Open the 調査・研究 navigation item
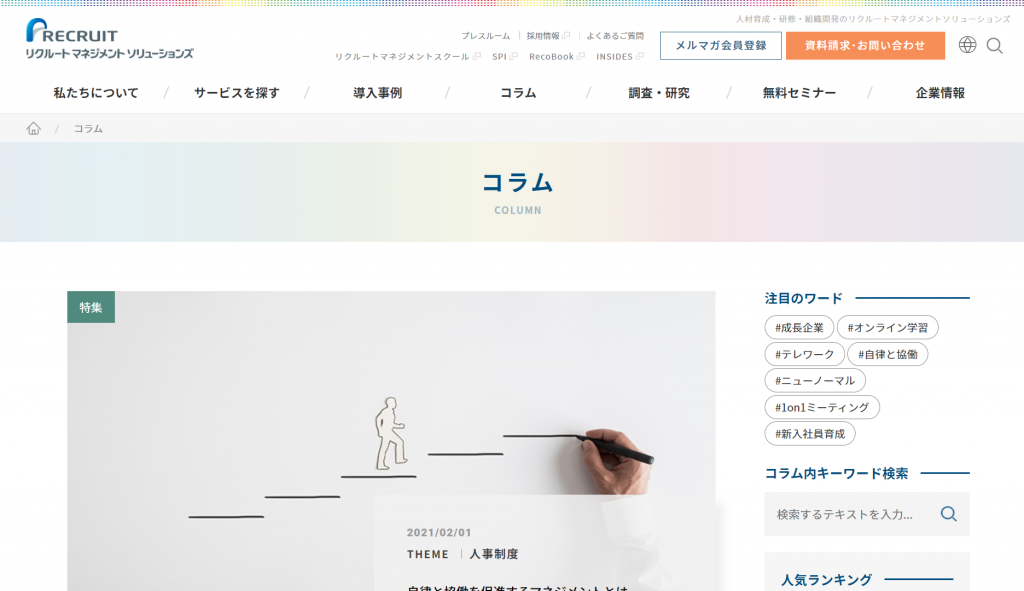This screenshot has height=591, width=1024. pyautogui.click(x=659, y=93)
